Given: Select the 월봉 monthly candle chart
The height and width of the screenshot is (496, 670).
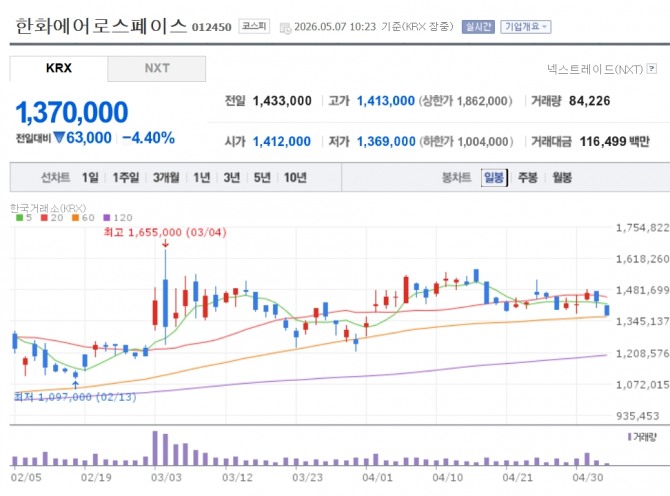Looking at the screenshot, I should point(562,177).
